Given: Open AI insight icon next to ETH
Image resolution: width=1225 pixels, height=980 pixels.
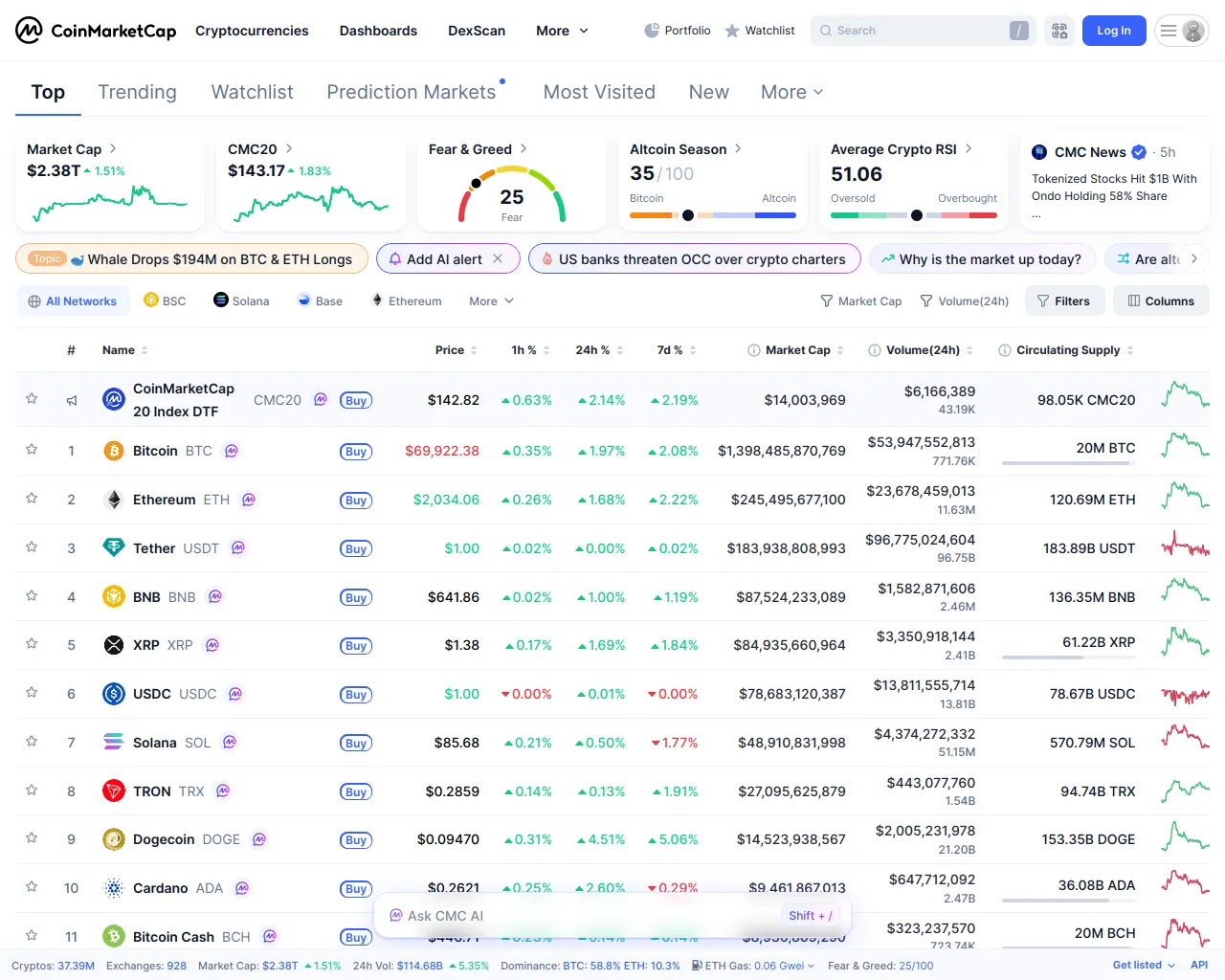Looking at the screenshot, I should [249, 500].
